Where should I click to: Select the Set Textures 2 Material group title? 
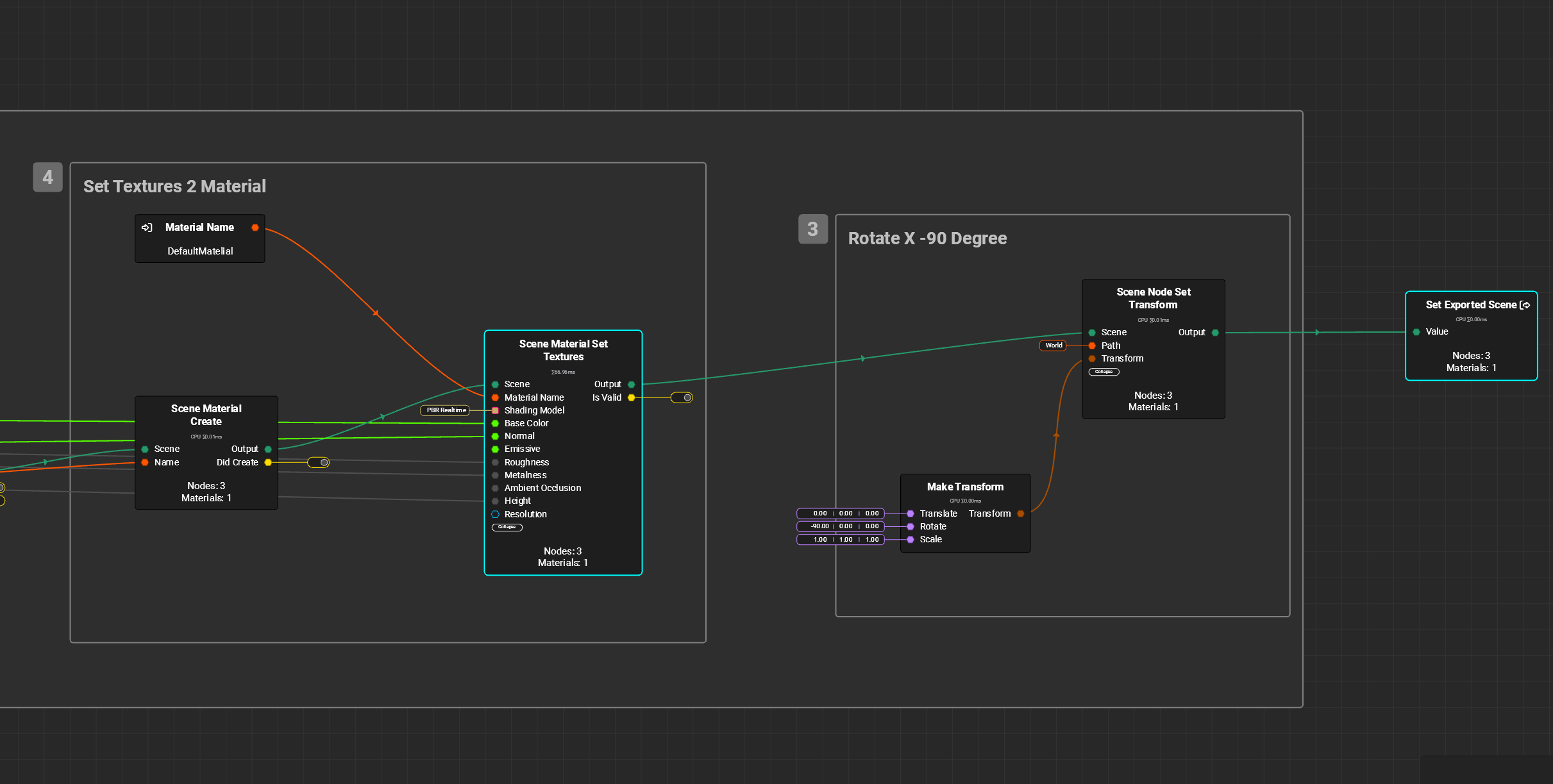pos(174,187)
